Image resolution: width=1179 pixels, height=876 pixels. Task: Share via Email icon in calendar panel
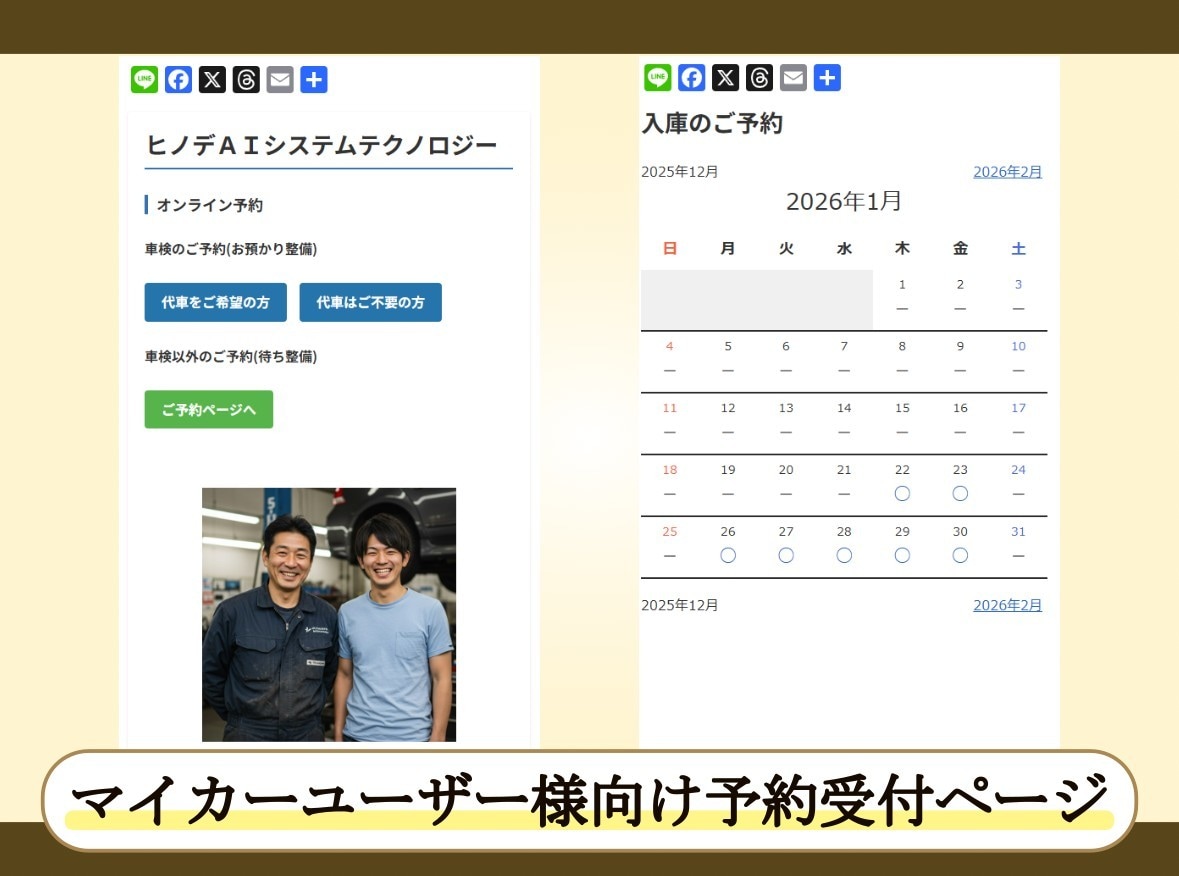(793, 77)
